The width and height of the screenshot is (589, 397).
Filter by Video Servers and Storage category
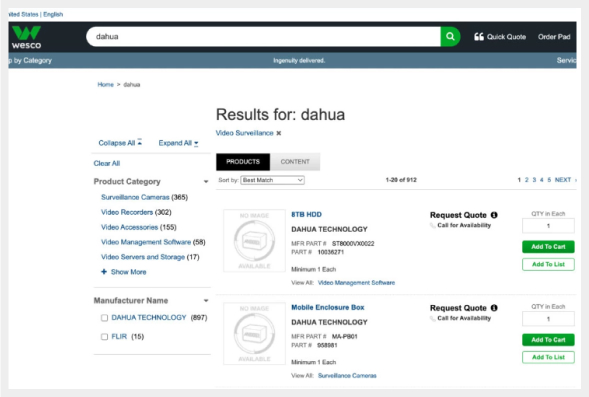pyautogui.click(x=143, y=257)
